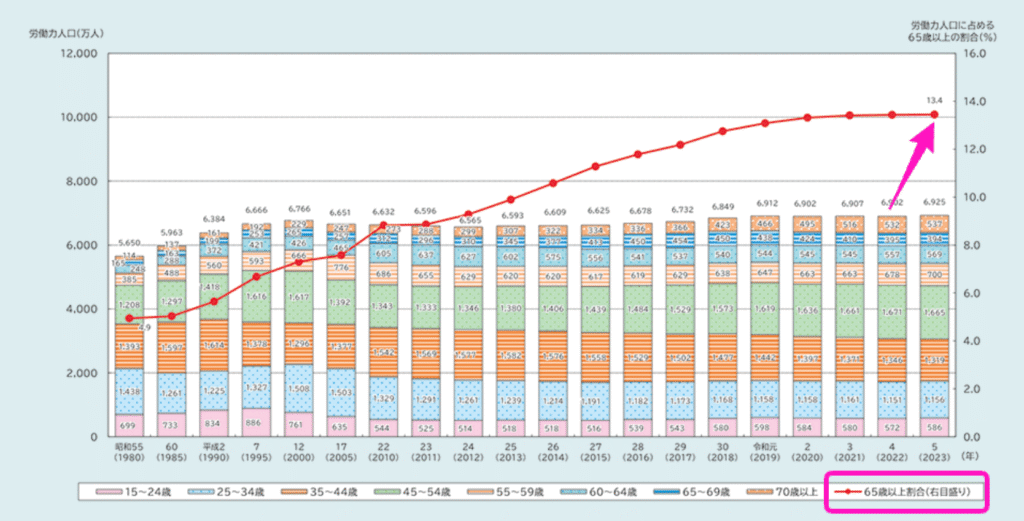Click the red line data point for 2023
The width and height of the screenshot is (1024, 521).
(935, 115)
